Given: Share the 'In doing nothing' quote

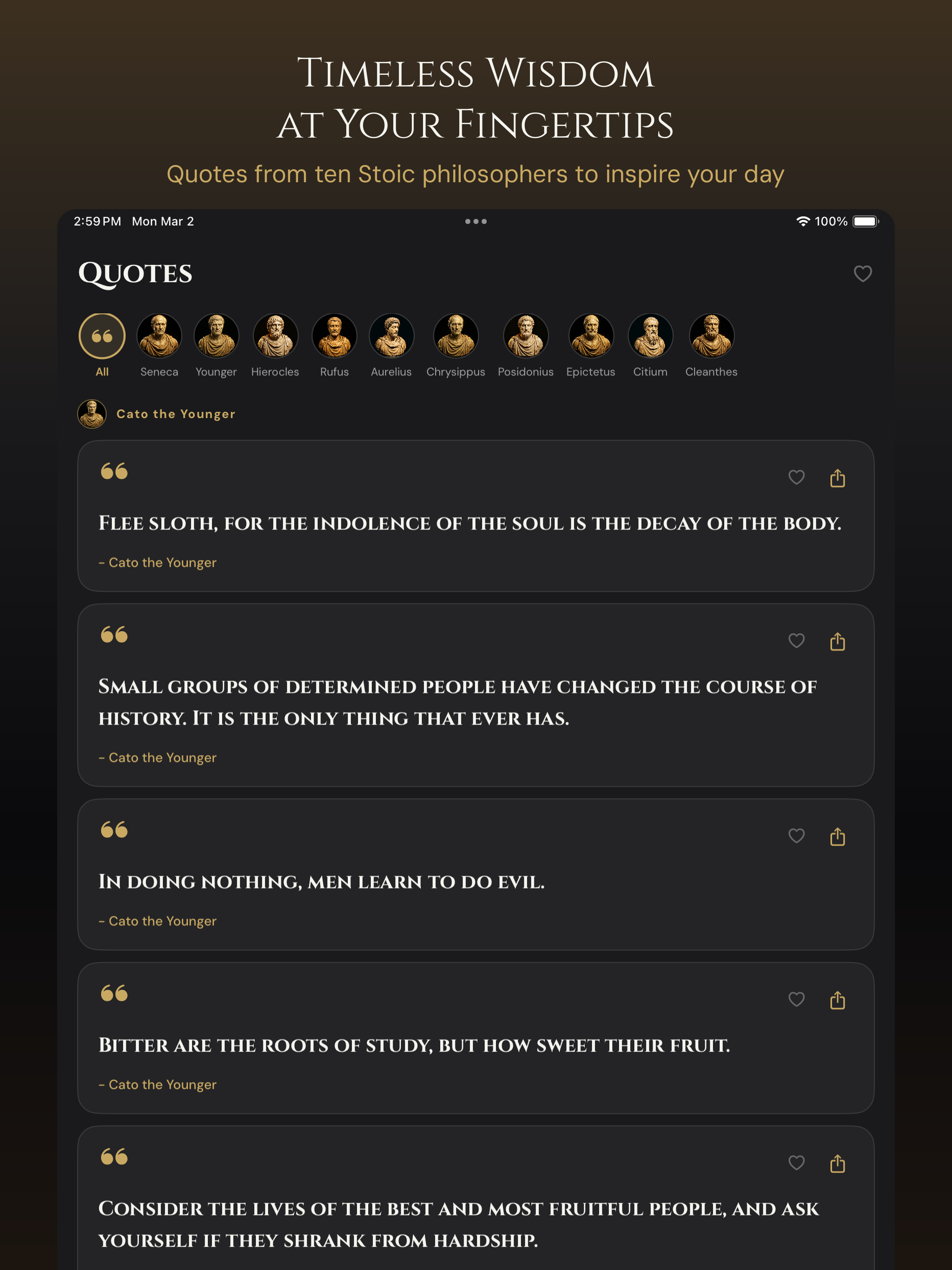Looking at the screenshot, I should pyautogui.click(x=837, y=836).
